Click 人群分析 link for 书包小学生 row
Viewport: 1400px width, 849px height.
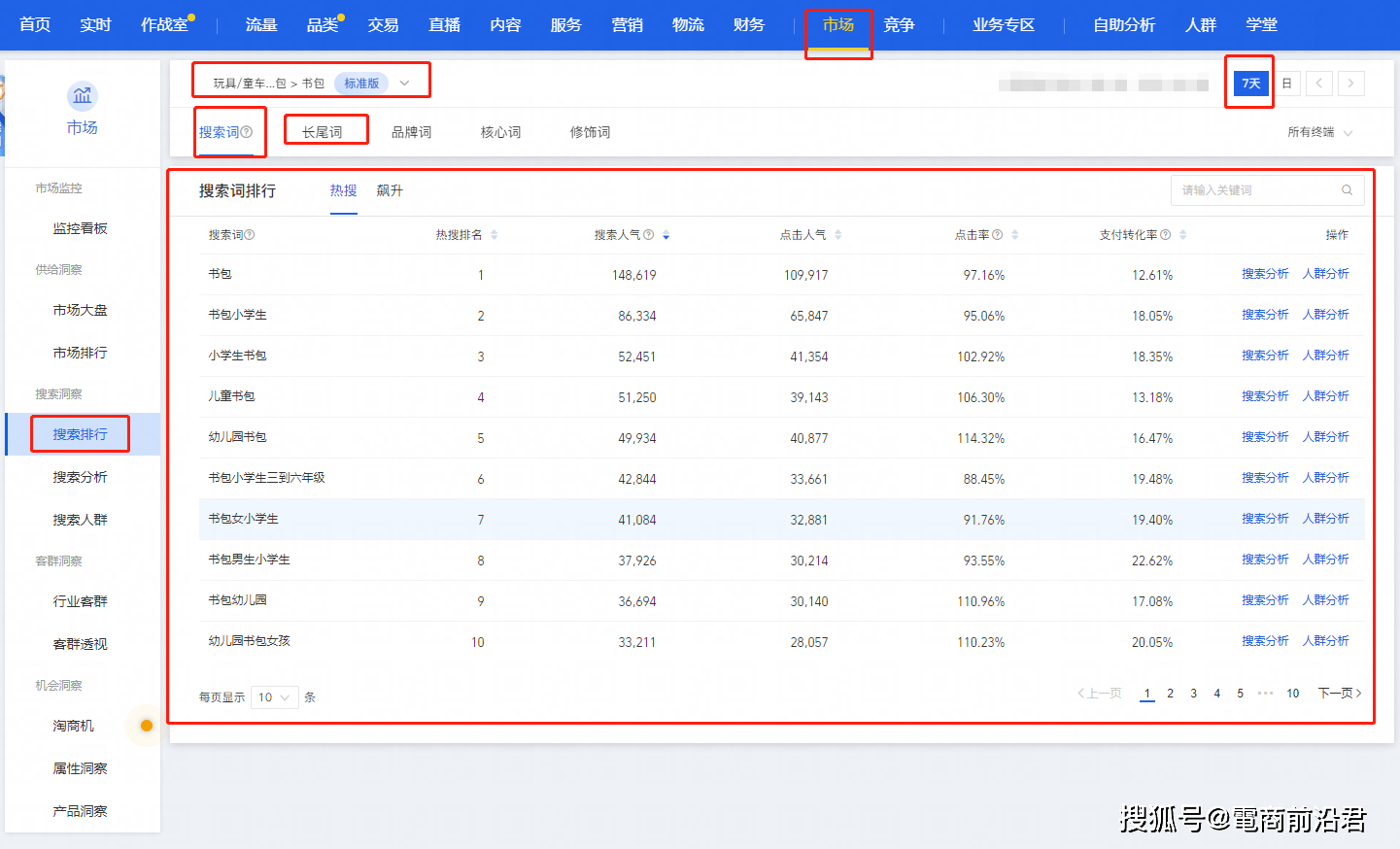point(1326,315)
